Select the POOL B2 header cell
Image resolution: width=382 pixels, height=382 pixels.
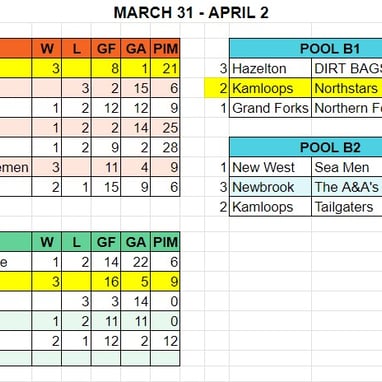(306, 148)
